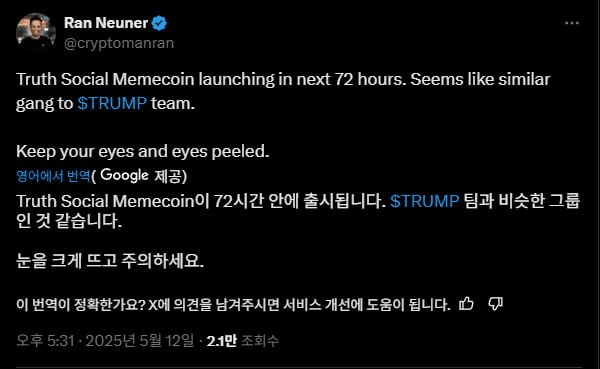The width and height of the screenshot is (600, 369).
Task: Click $TRUMP cashtag in the English tweet
Action: point(112,103)
